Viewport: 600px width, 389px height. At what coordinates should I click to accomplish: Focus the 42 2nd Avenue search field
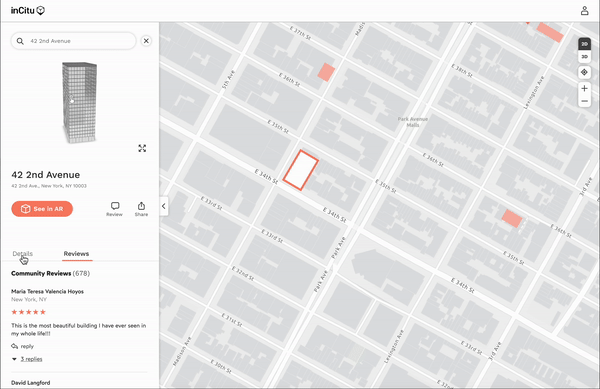click(73, 41)
